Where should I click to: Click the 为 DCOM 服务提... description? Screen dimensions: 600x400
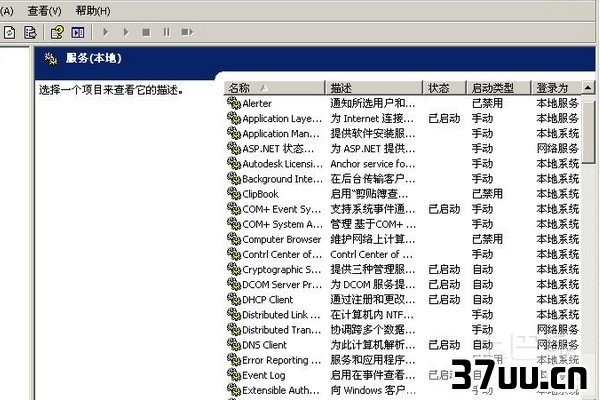(x=373, y=285)
